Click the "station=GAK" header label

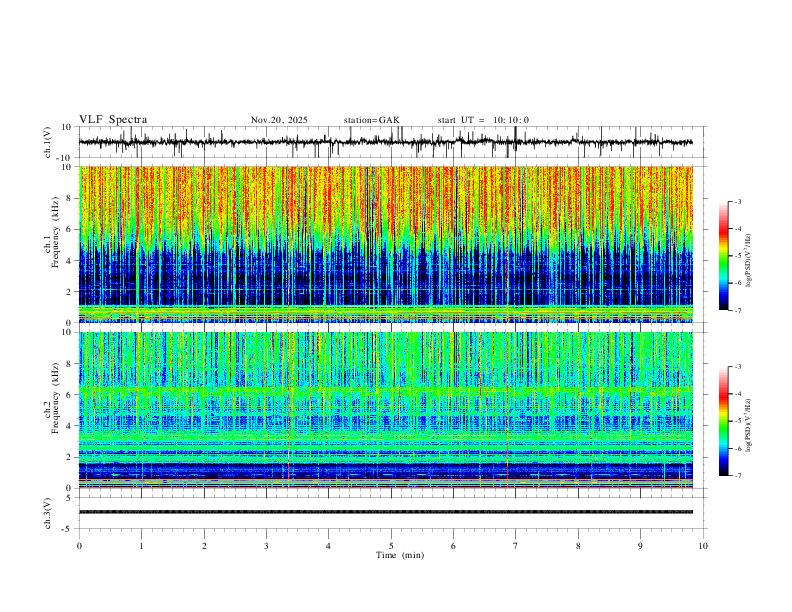click(371, 120)
